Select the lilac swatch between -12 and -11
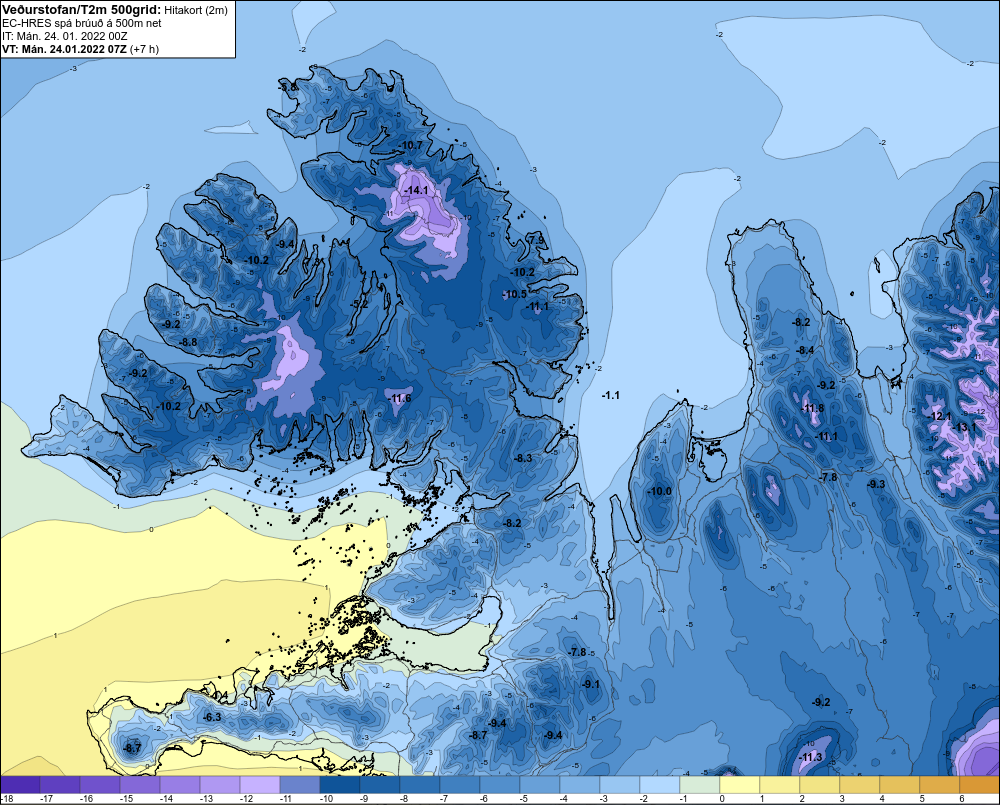This screenshot has width=1000, height=805. click(x=260, y=785)
